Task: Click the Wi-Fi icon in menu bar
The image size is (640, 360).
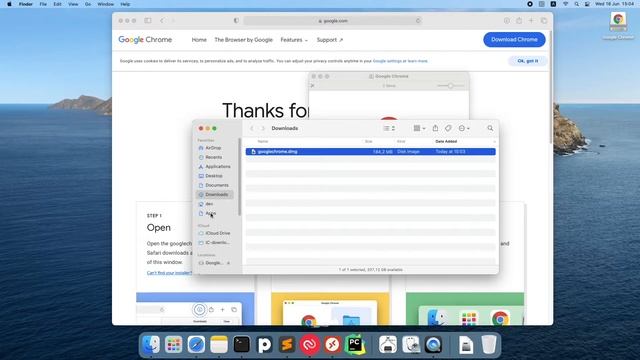Action: point(565,4)
